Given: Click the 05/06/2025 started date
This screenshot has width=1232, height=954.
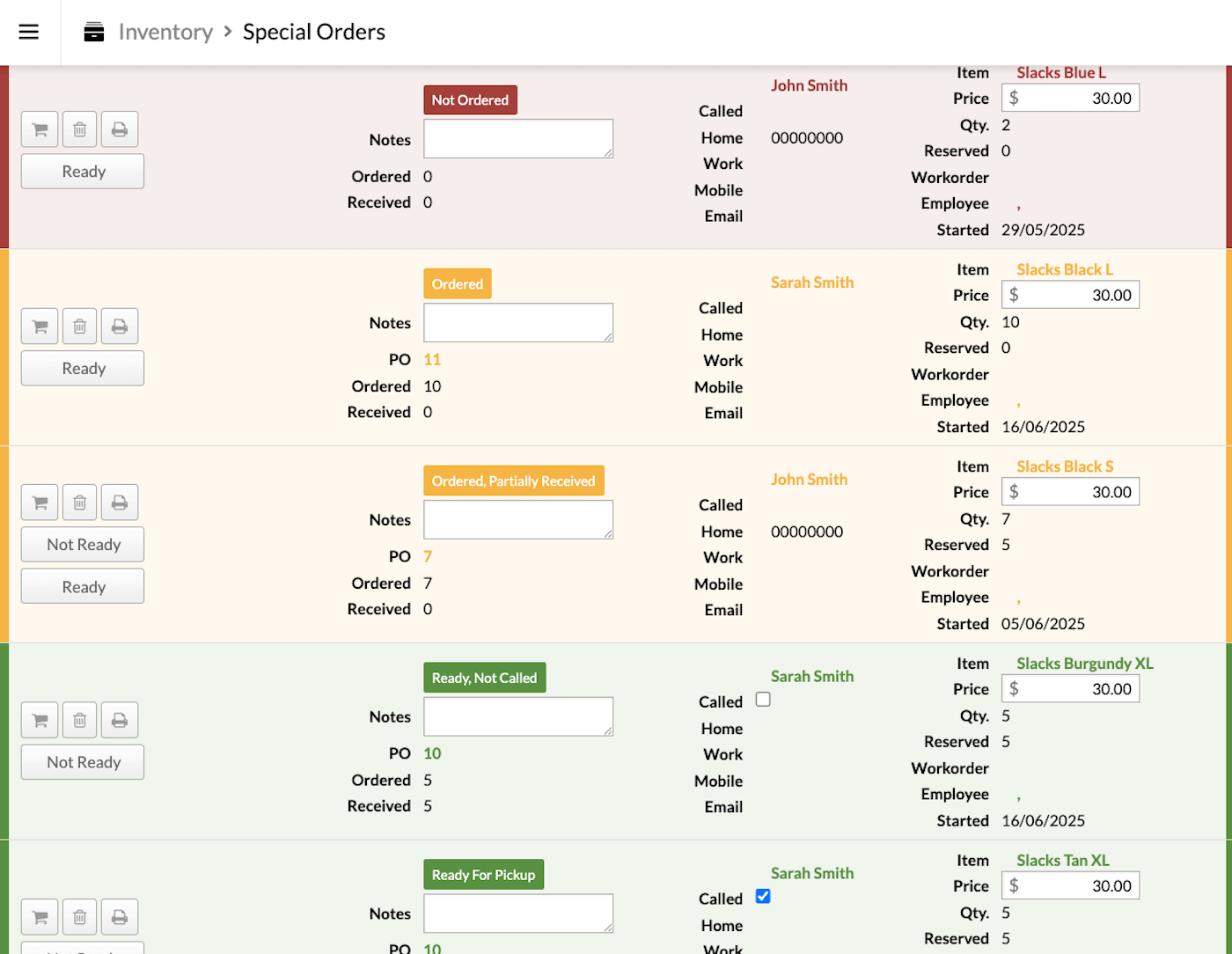Looking at the screenshot, I should tap(1044, 625).
